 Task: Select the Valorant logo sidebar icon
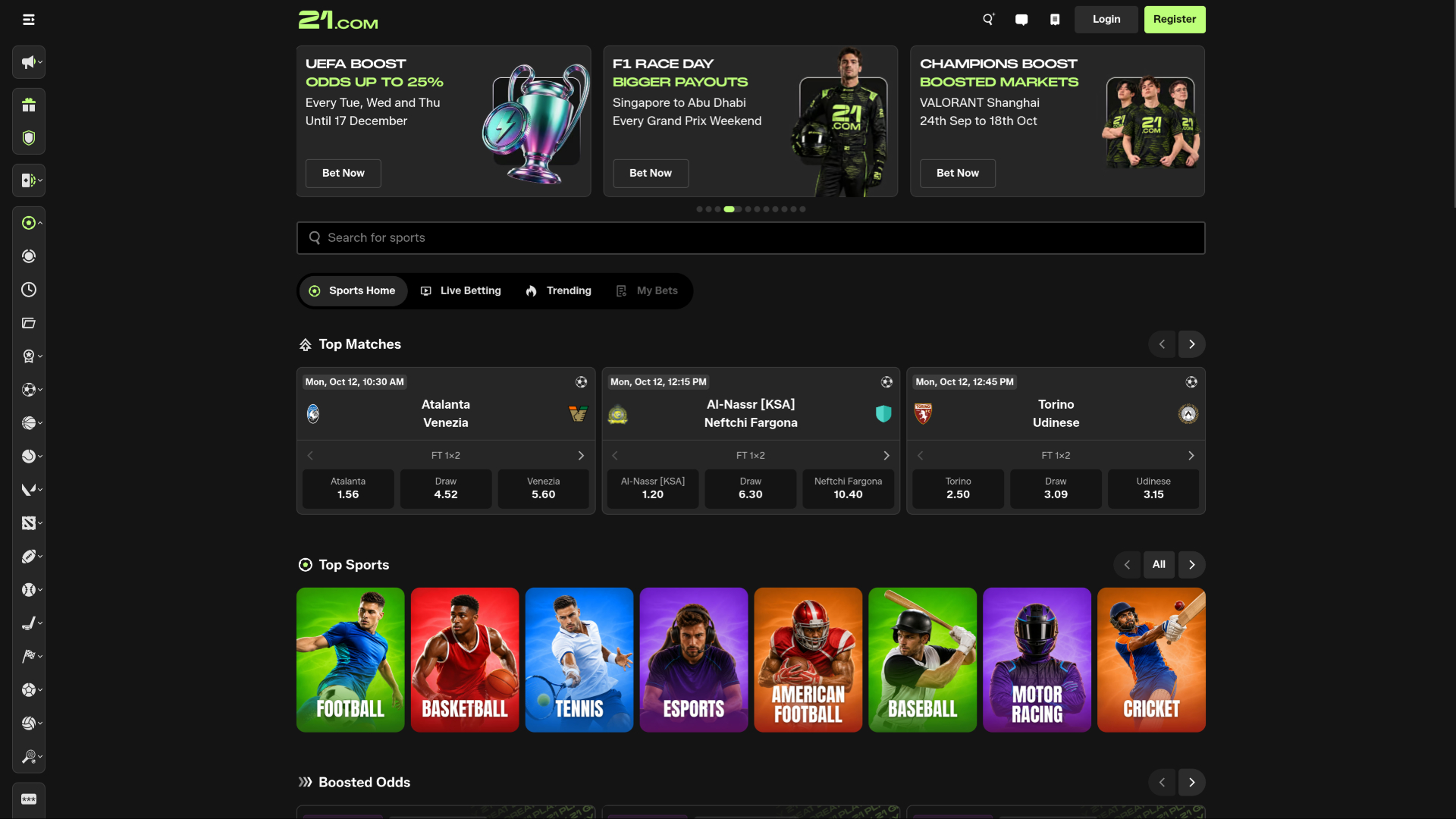(x=29, y=490)
